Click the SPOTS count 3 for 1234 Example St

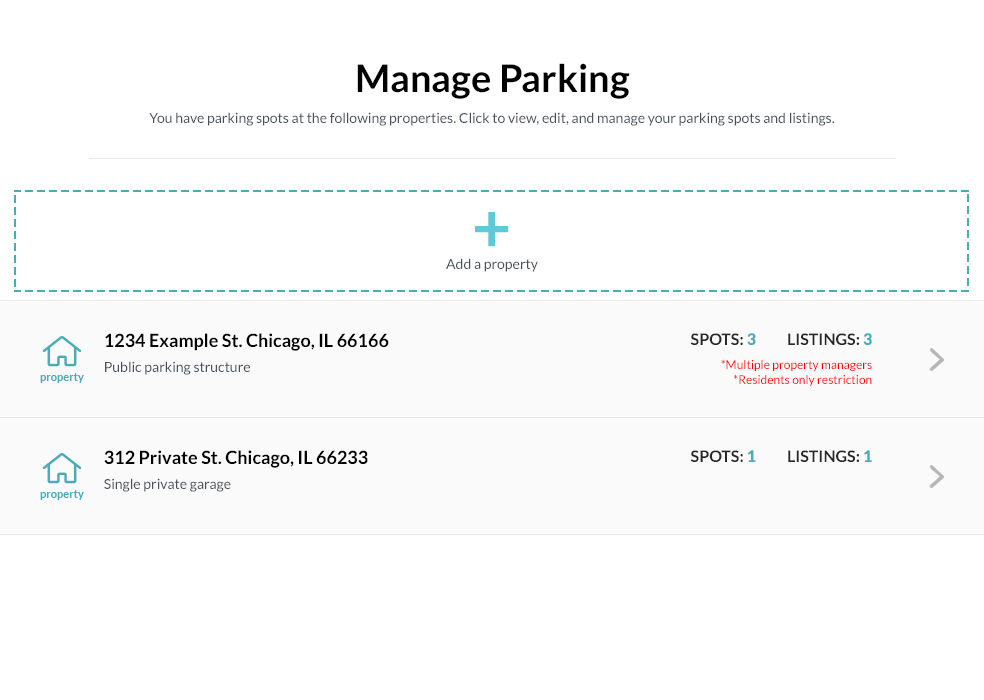751,339
